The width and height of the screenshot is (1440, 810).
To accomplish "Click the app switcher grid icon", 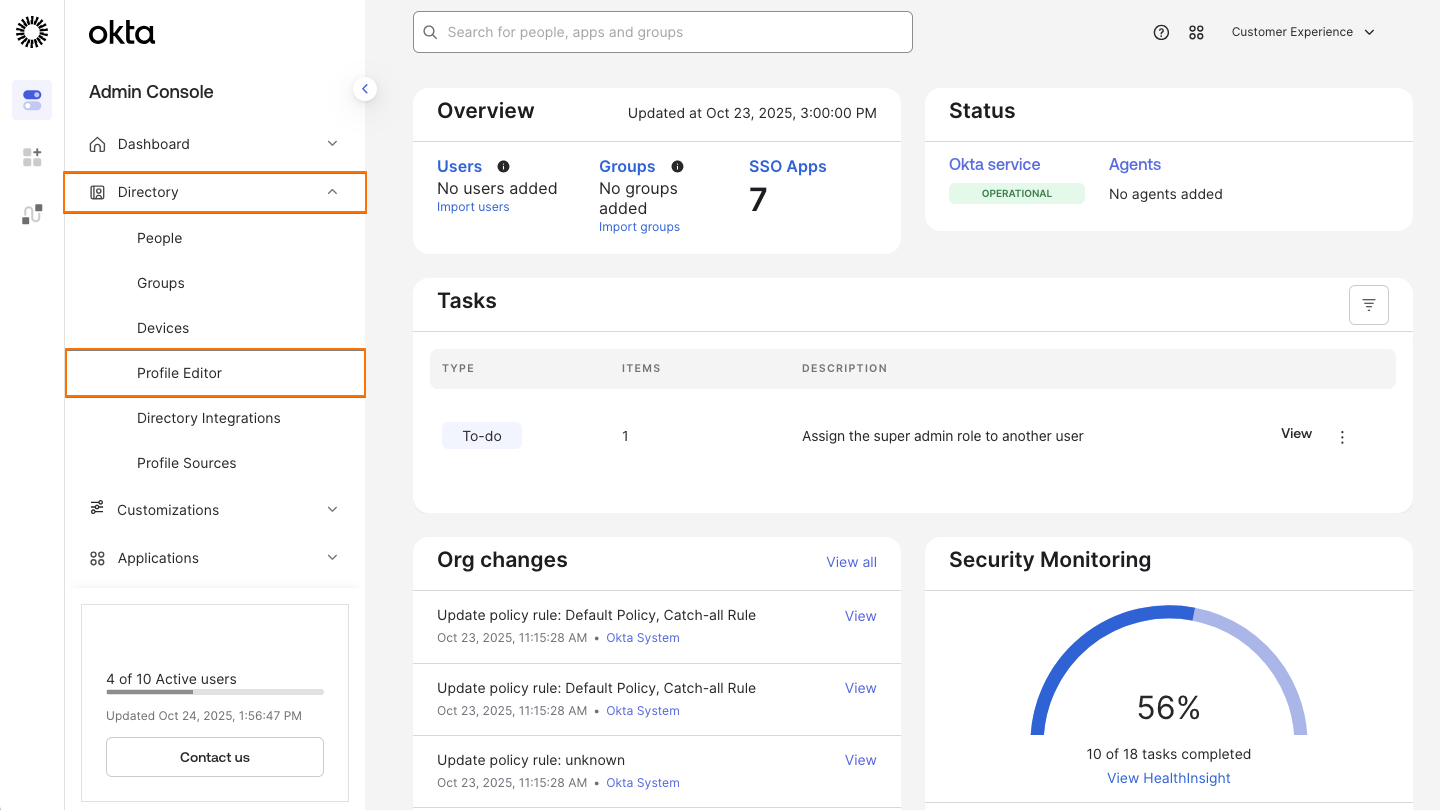I will (x=1197, y=32).
